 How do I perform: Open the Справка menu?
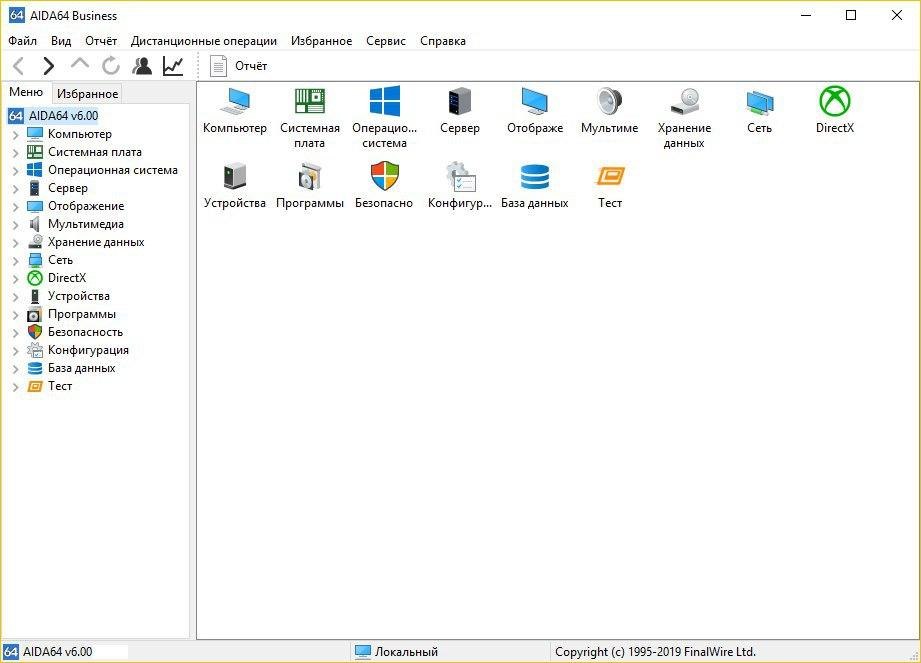443,41
